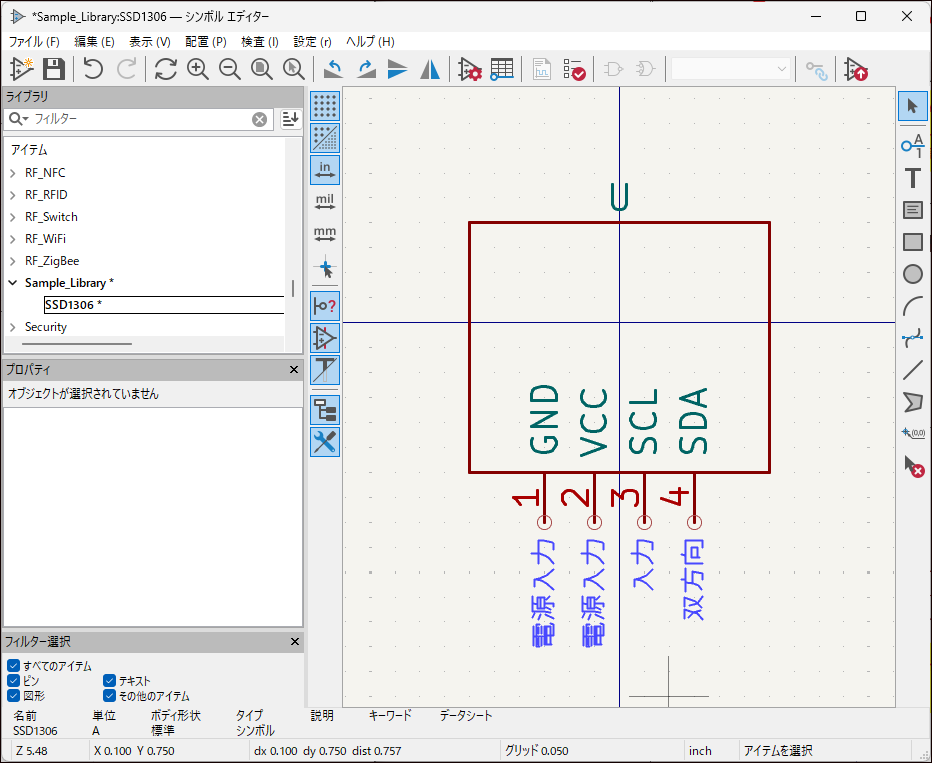This screenshot has height=763, width=932.
Task: Click the Undo arrow
Action: pos(93,69)
